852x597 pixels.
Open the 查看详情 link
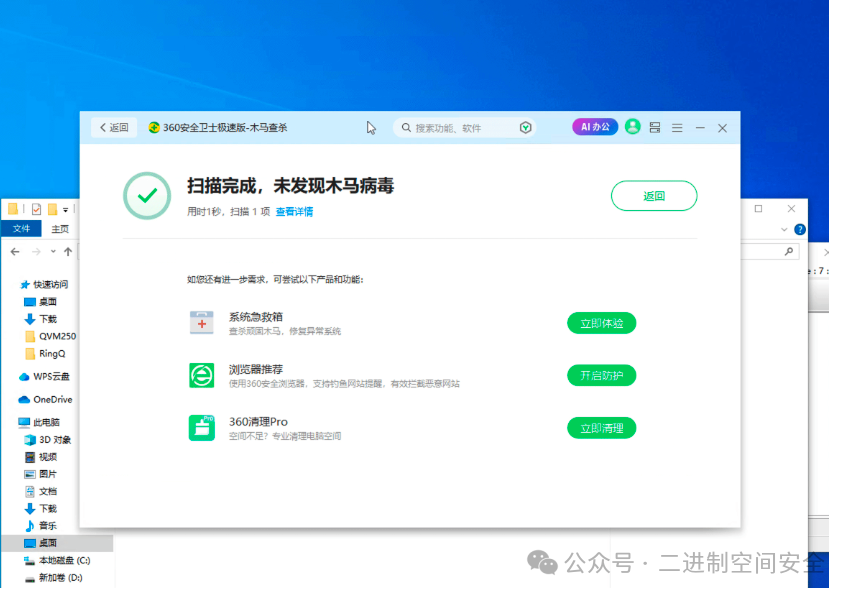295,211
